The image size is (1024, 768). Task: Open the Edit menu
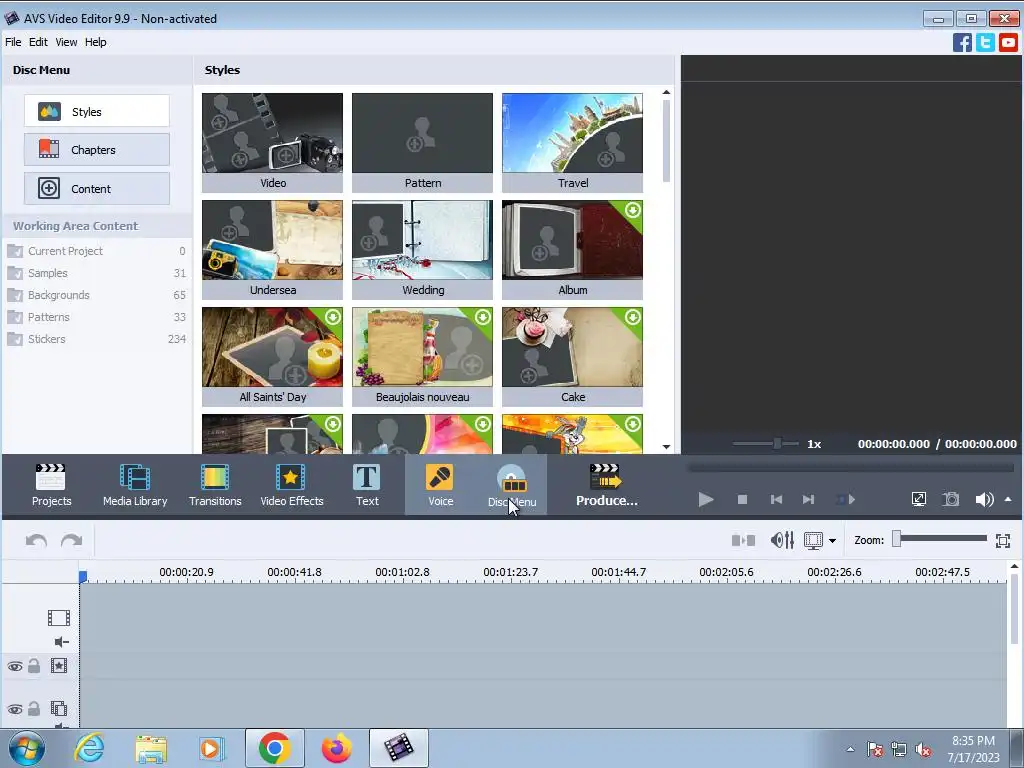point(38,42)
